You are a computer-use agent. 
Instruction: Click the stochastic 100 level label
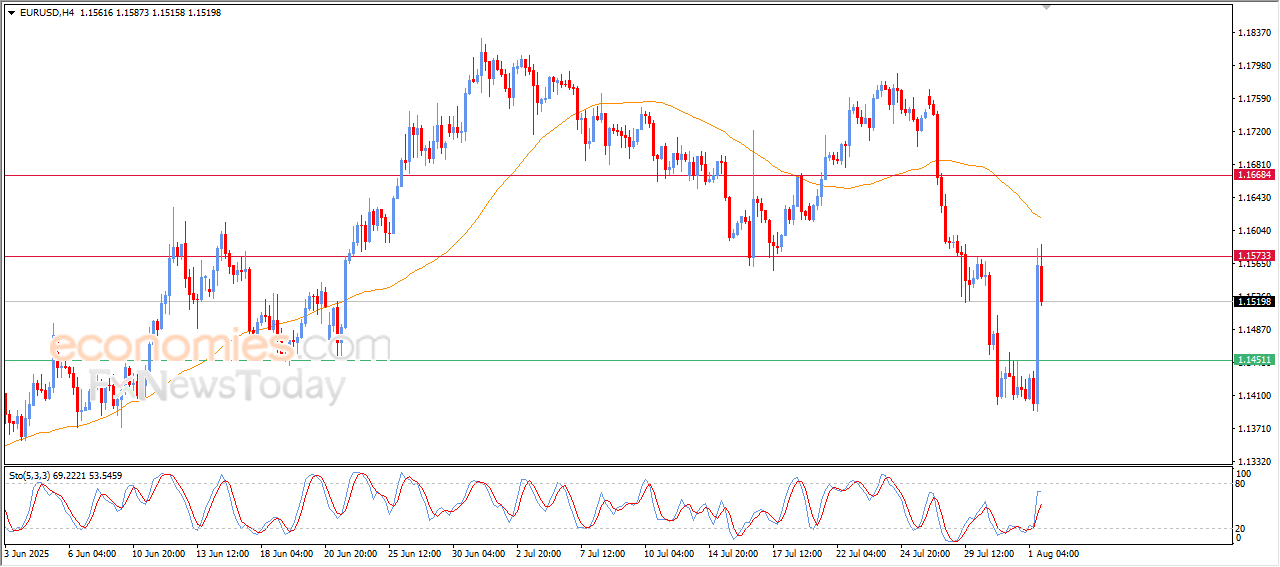pos(1245,473)
